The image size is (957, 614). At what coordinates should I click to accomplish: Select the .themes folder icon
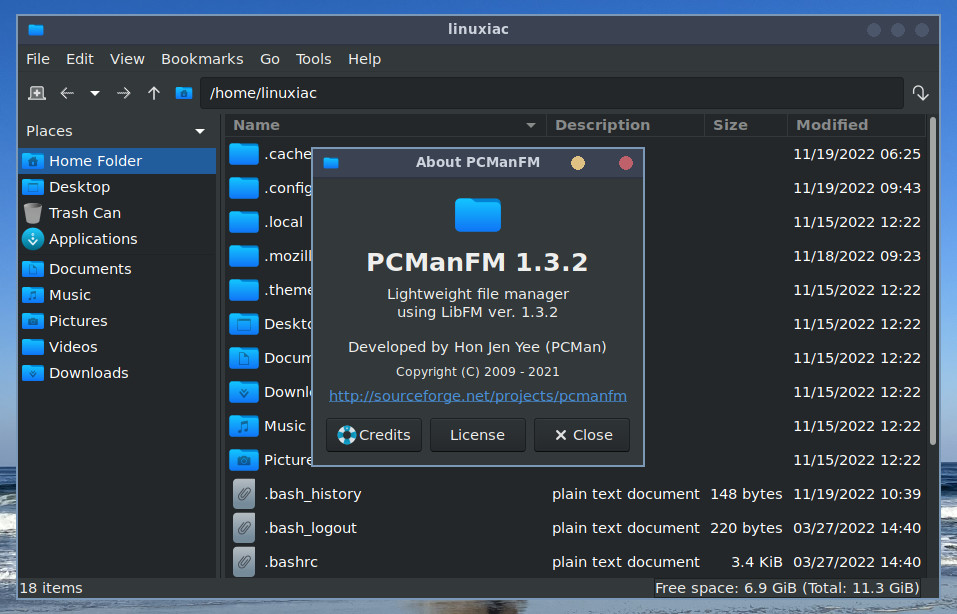tap(244, 290)
